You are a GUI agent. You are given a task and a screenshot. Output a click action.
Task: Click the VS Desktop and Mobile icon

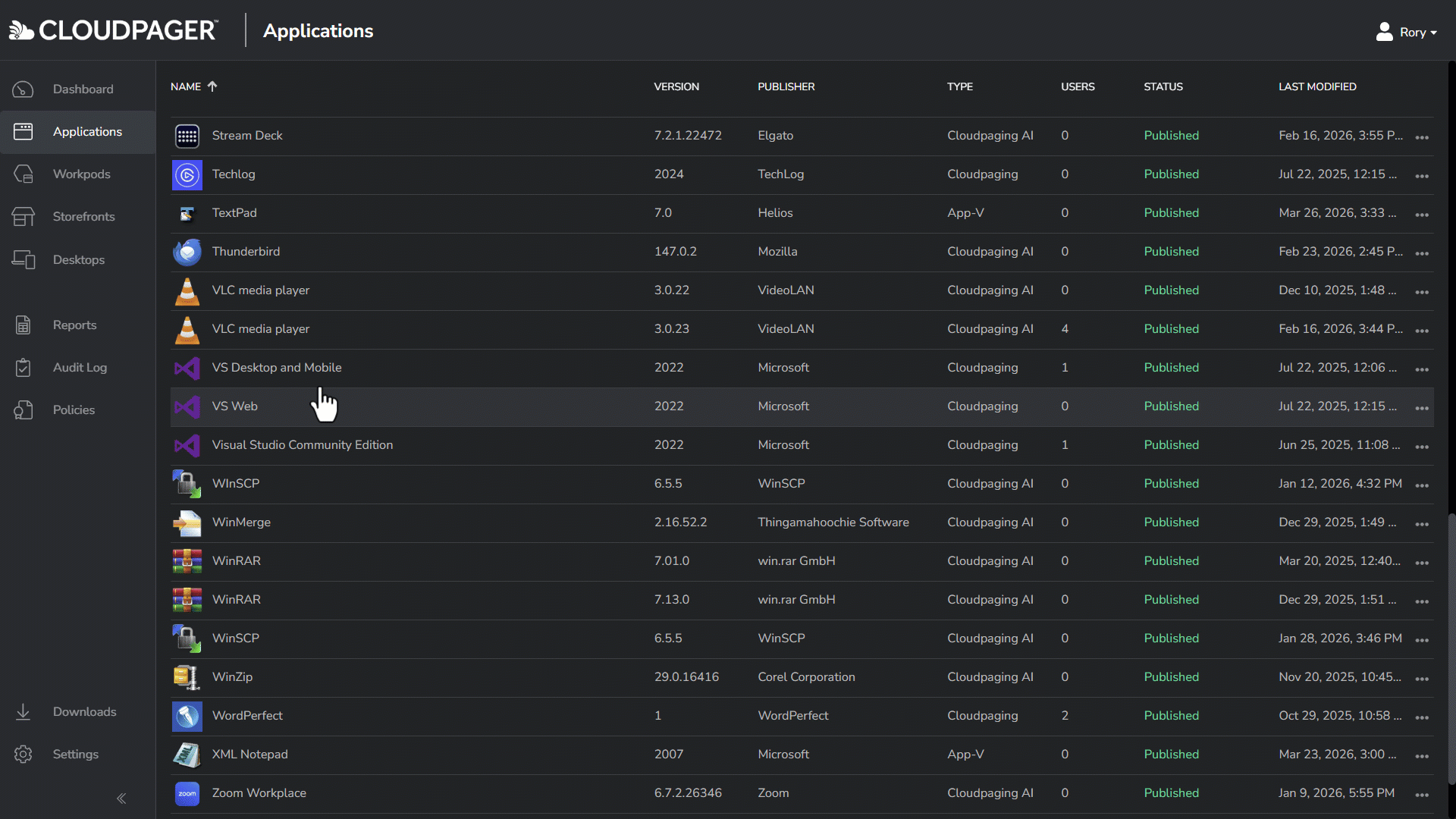[x=187, y=368]
